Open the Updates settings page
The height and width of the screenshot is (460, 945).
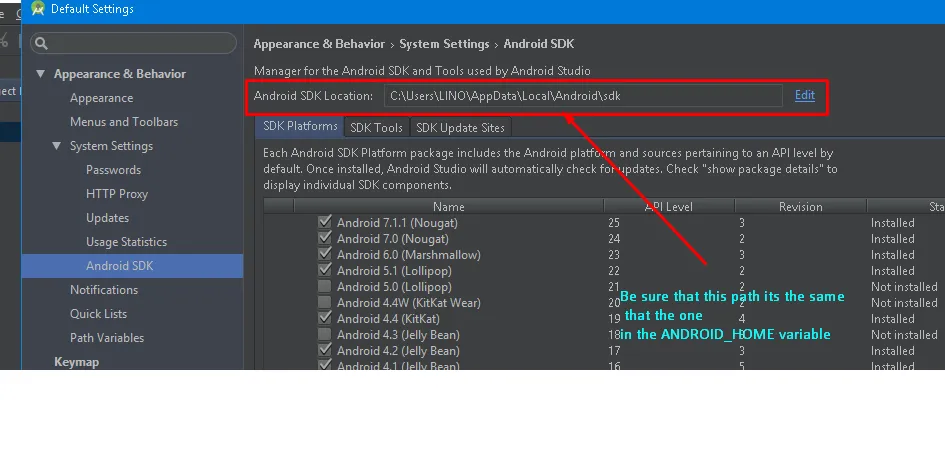107,218
